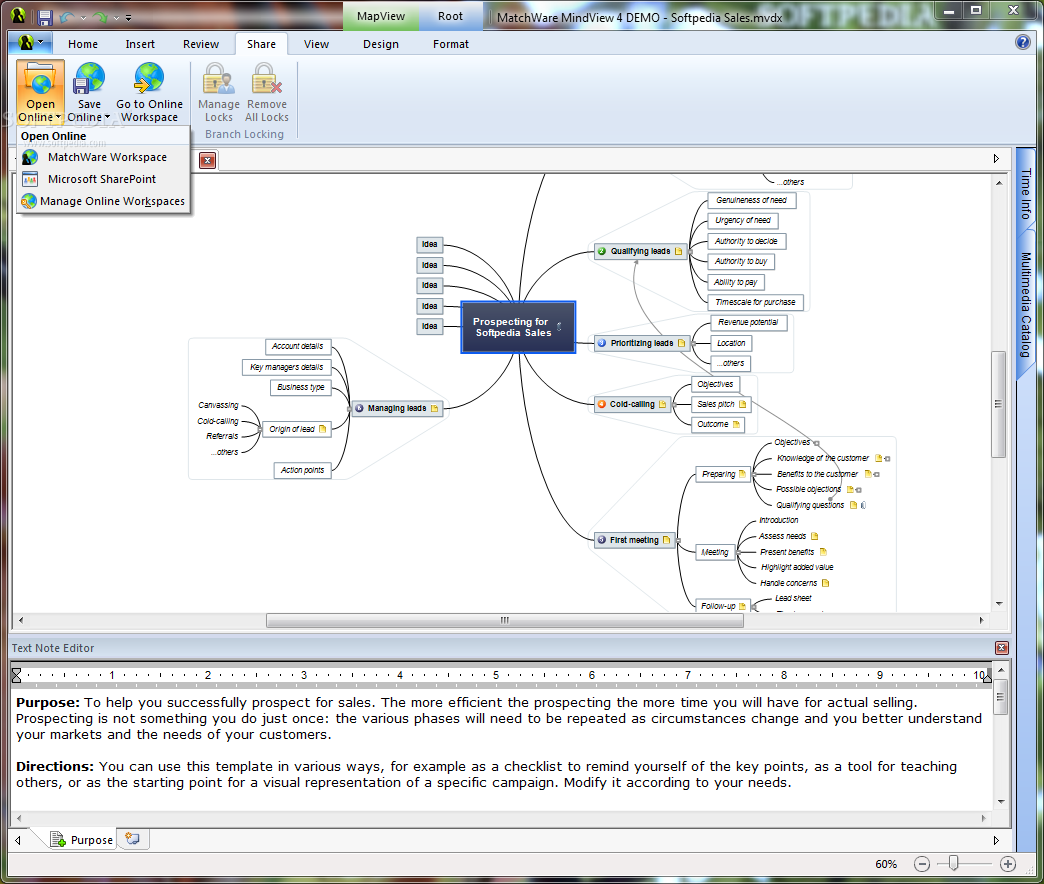
Task: Click the green check icon on Qualifying leads
Action: coord(602,252)
